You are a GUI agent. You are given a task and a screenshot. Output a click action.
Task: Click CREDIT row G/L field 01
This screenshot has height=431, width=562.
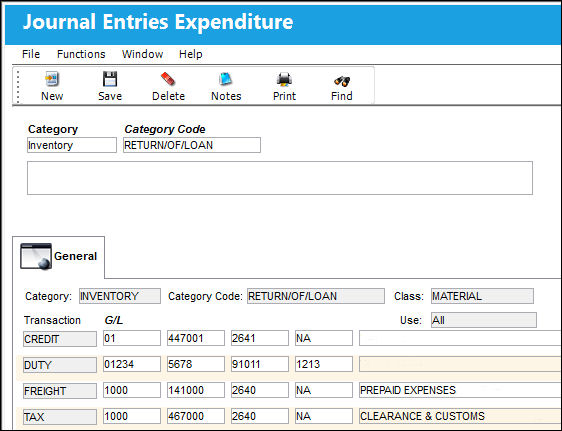(x=132, y=338)
